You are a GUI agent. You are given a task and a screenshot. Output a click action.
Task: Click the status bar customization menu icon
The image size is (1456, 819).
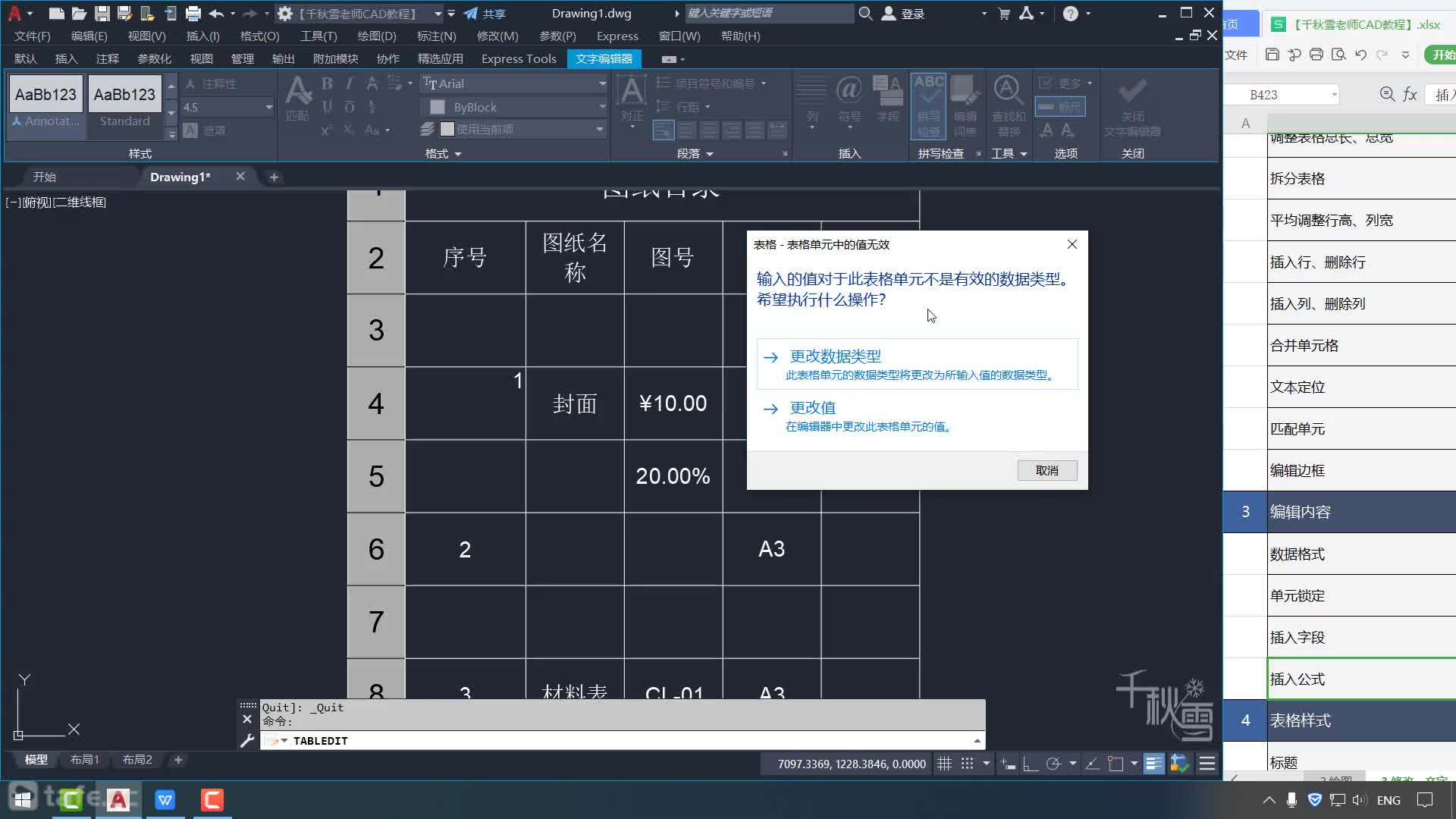pyautogui.click(x=1207, y=764)
